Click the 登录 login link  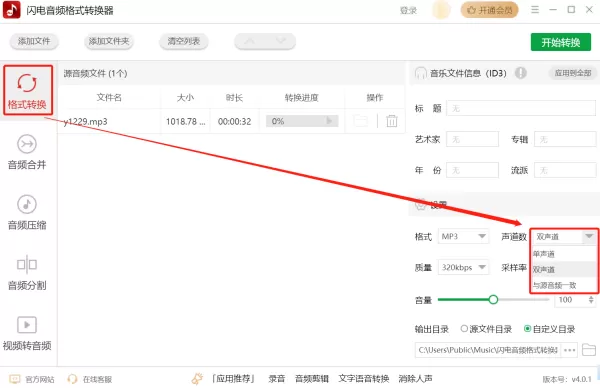(x=408, y=10)
